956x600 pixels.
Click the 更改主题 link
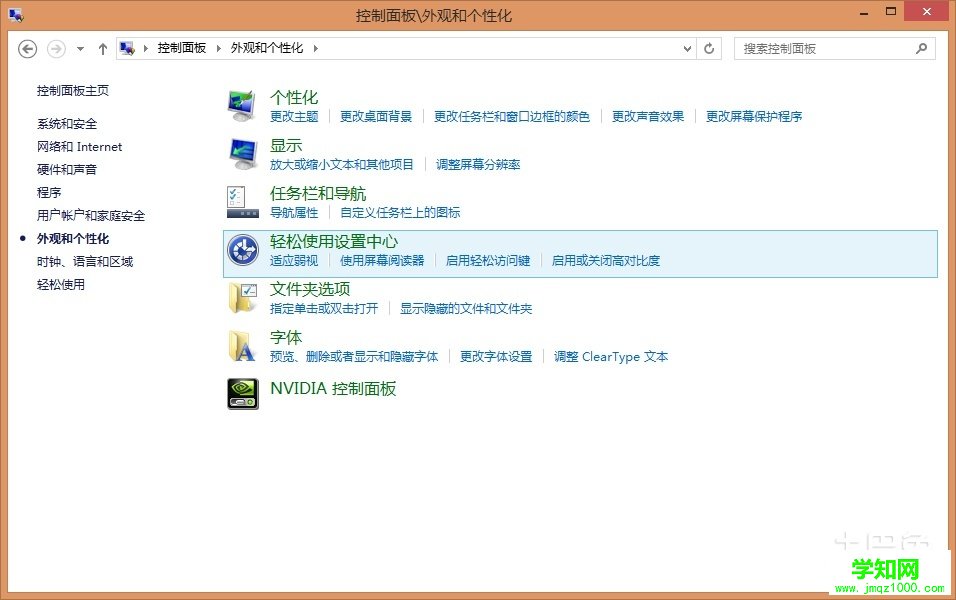[x=296, y=117]
